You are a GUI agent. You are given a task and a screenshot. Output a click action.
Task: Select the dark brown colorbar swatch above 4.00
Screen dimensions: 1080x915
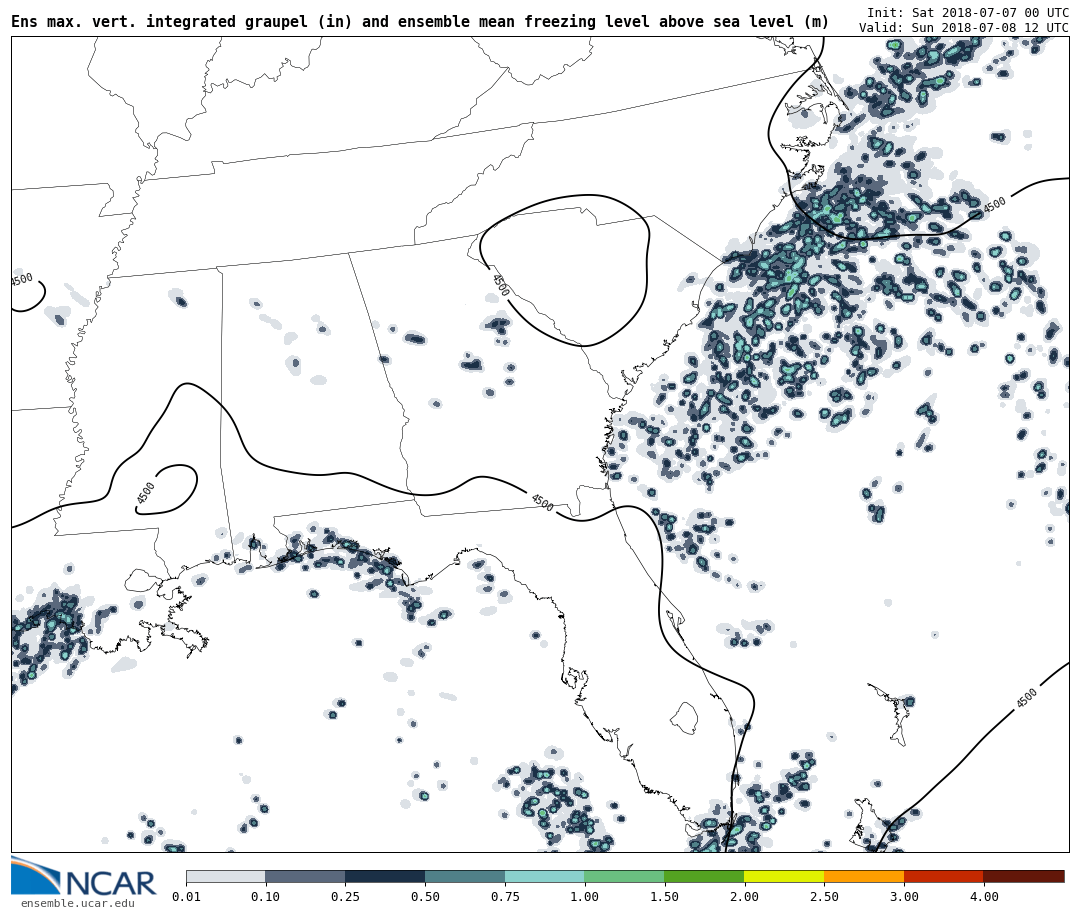(1023, 876)
